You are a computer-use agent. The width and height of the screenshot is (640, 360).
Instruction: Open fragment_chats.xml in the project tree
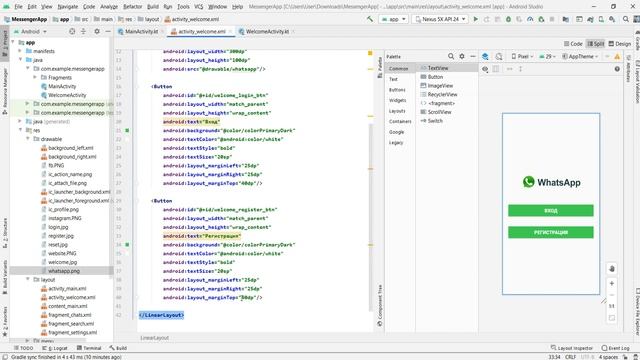click(70, 315)
